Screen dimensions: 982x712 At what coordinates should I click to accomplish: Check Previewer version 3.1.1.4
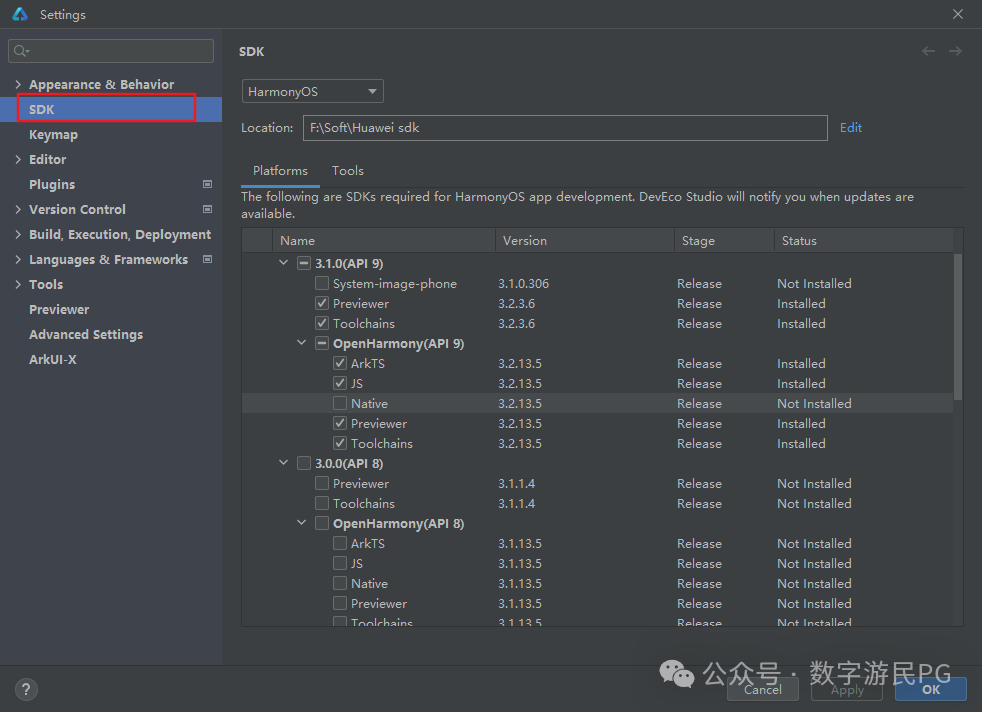coord(322,483)
